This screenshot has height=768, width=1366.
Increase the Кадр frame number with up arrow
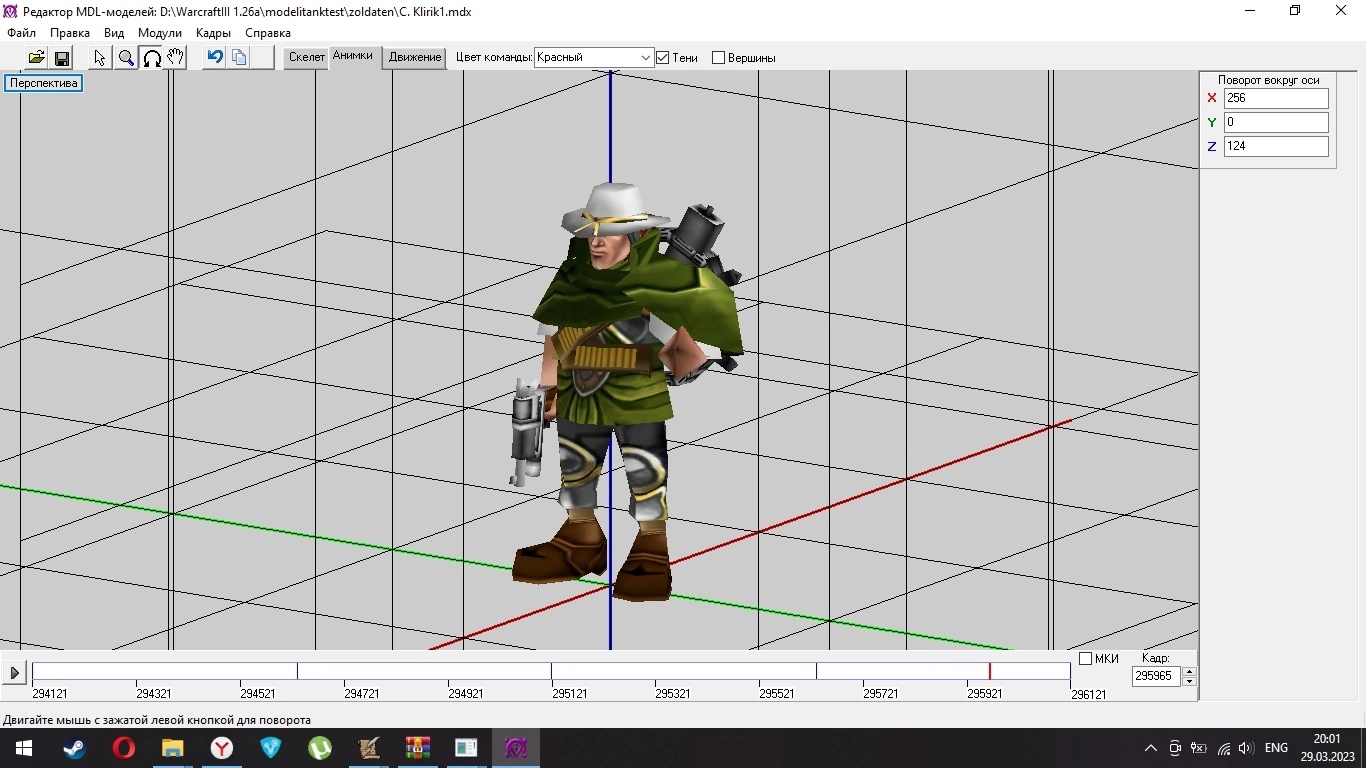tap(1189, 671)
